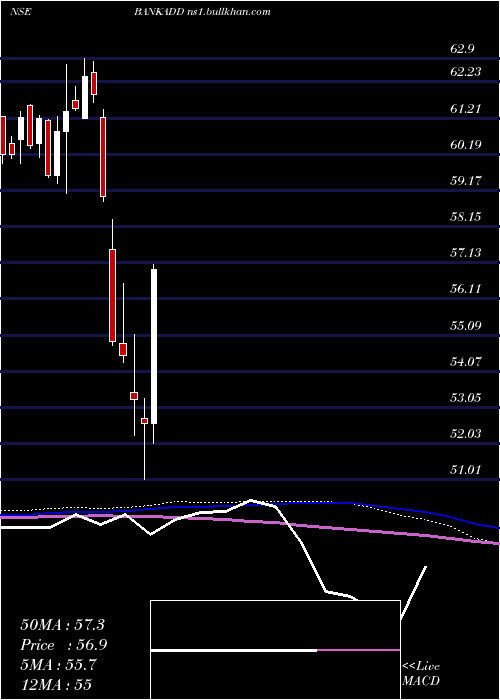The image size is (500, 700).
Task: Click the 55.09 price axis label
Action: (x=466, y=325)
